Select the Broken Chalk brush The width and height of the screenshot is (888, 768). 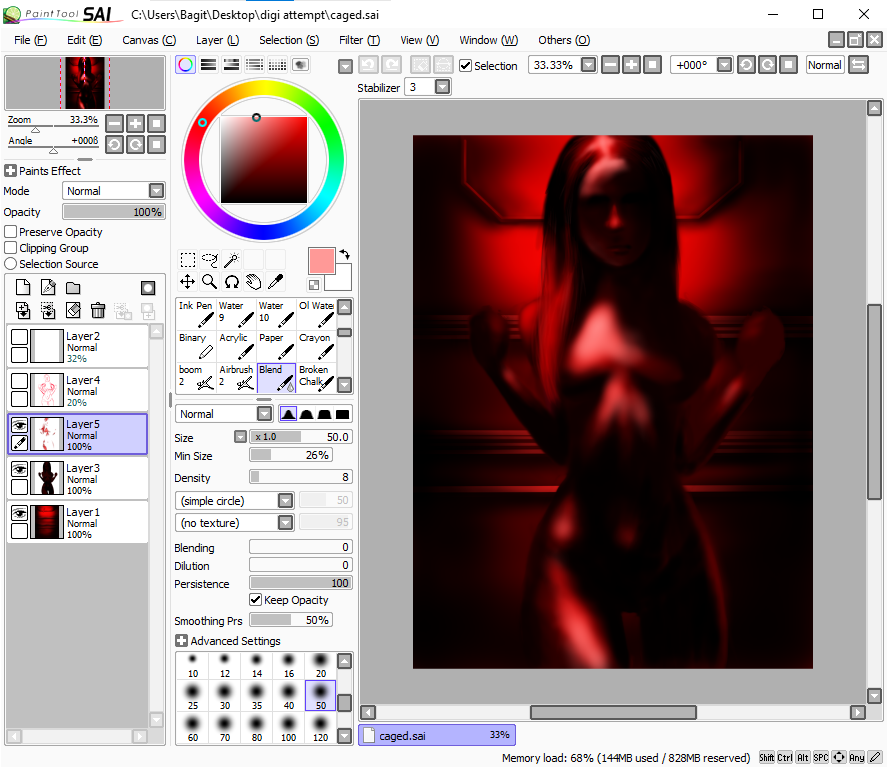click(317, 378)
